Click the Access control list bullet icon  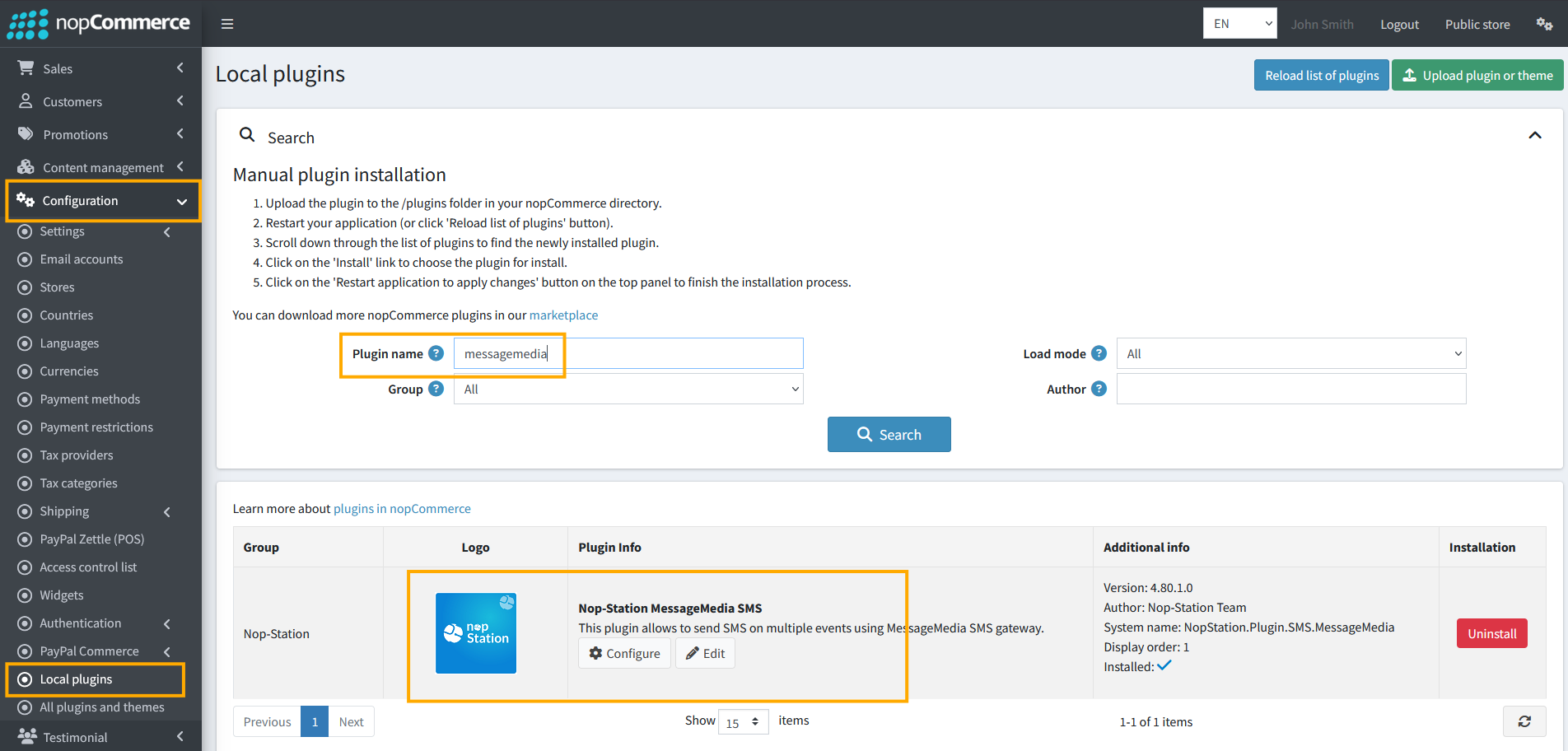coord(25,567)
